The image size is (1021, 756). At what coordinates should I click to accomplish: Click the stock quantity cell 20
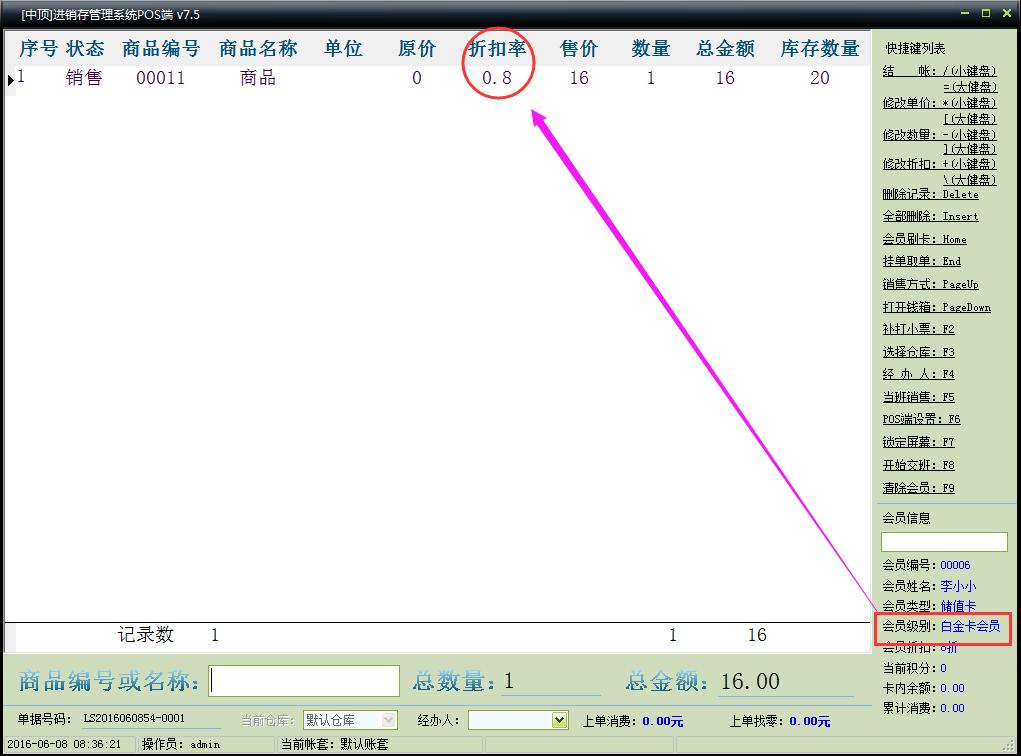pyautogui.click(x=820, y=78)
